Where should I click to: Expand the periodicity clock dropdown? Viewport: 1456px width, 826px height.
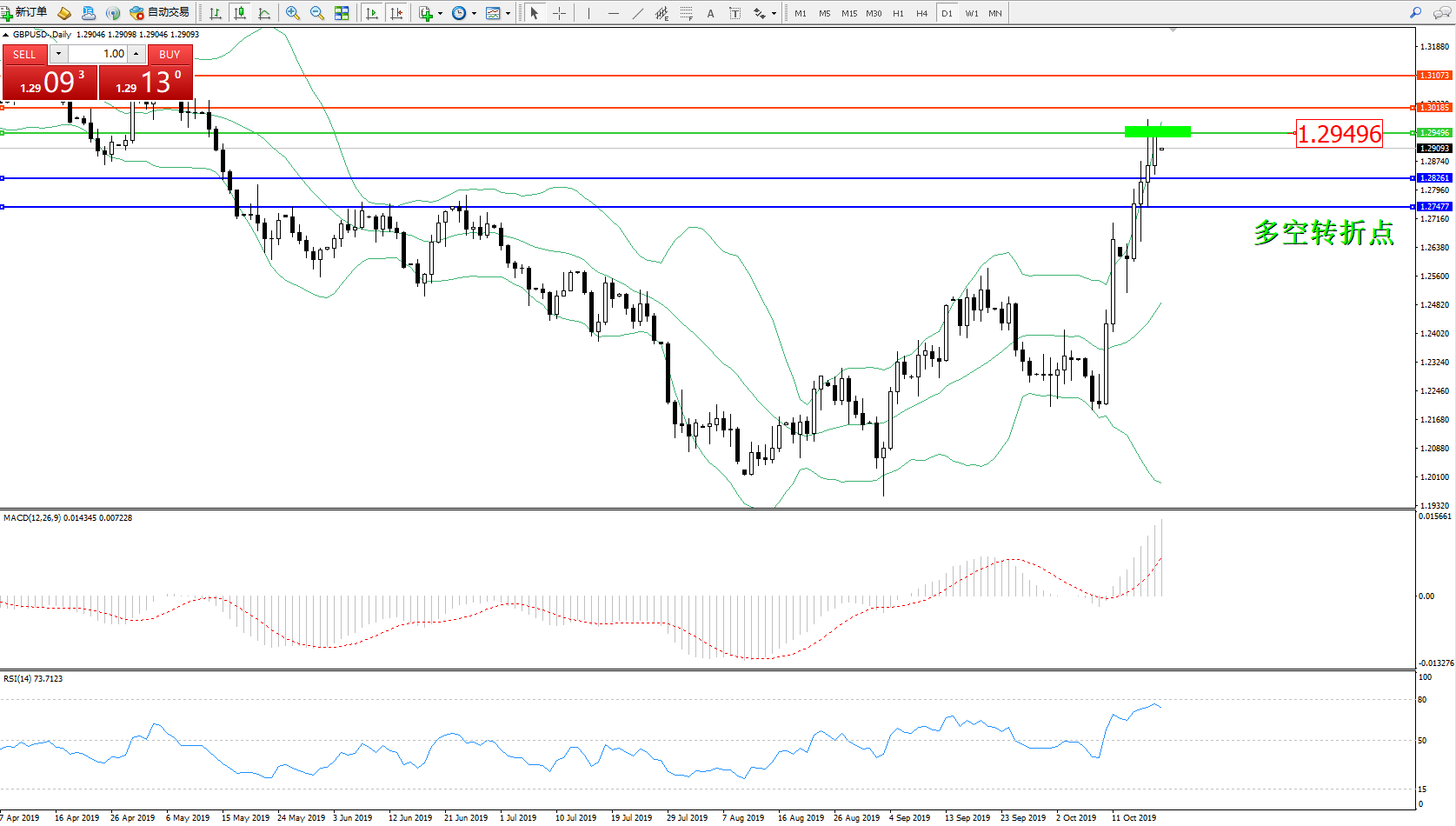point(474,13)
